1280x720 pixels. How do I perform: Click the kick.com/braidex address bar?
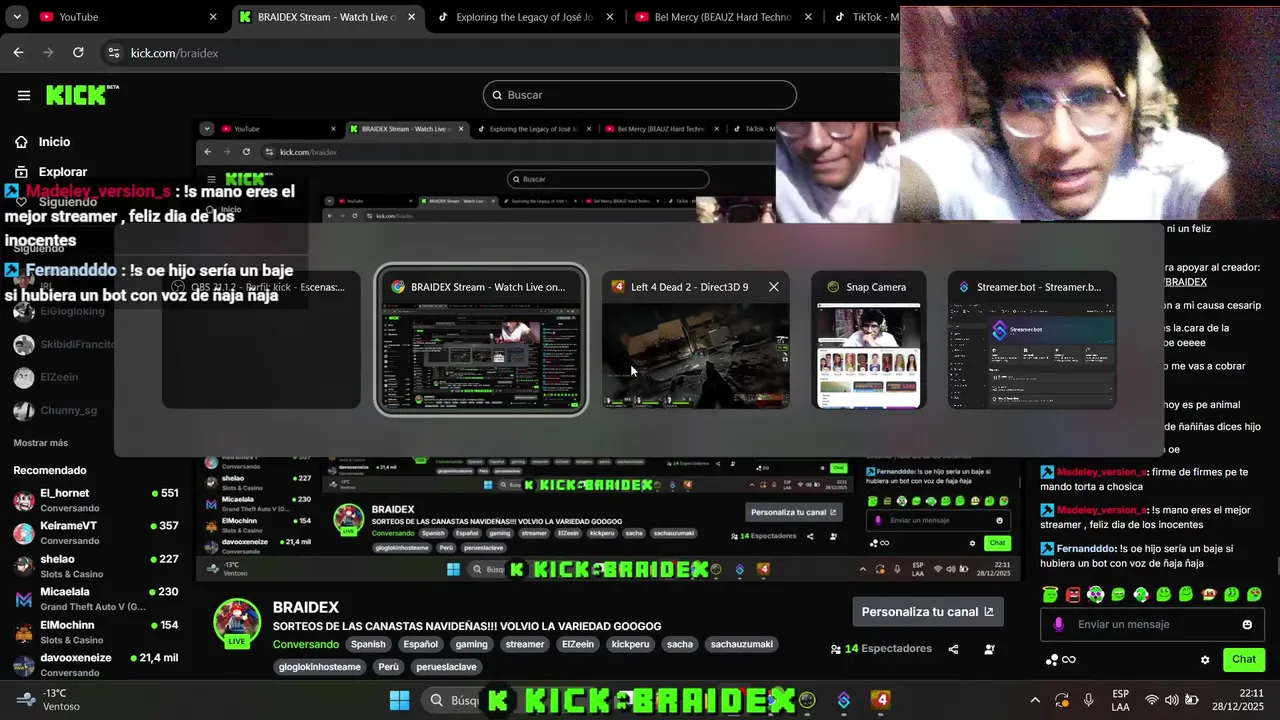pos(500,53)
